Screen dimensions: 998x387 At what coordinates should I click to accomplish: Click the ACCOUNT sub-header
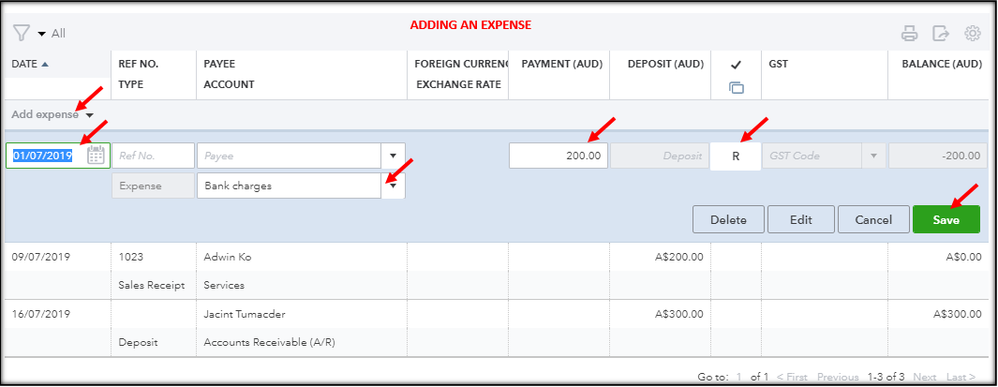click(x=229, y=84)
